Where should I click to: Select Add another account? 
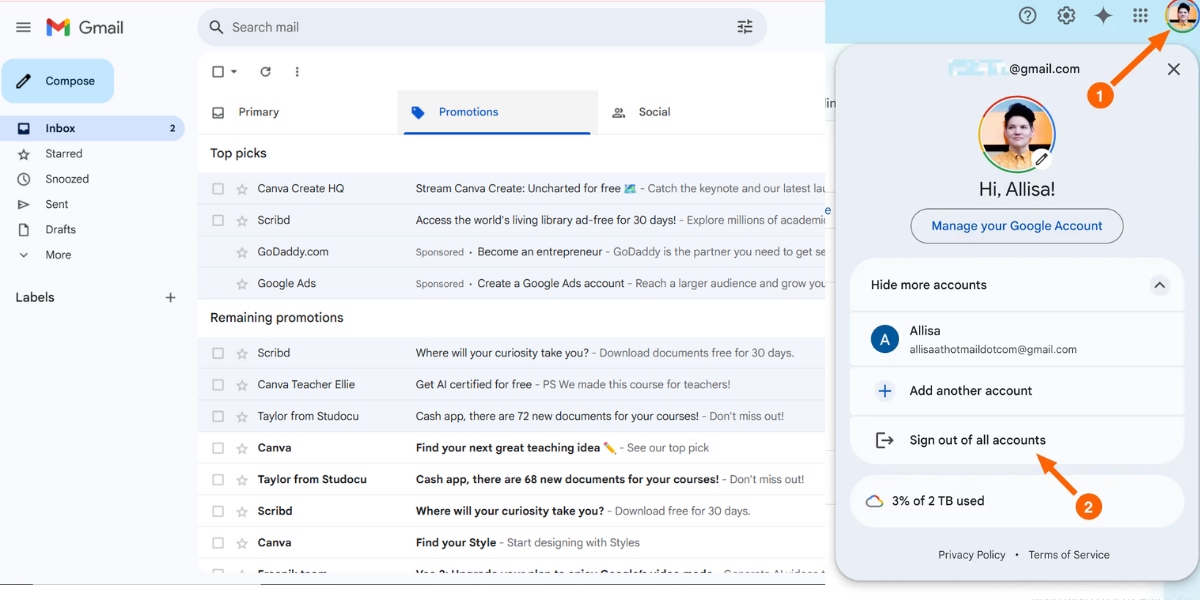click(1017, 391)
